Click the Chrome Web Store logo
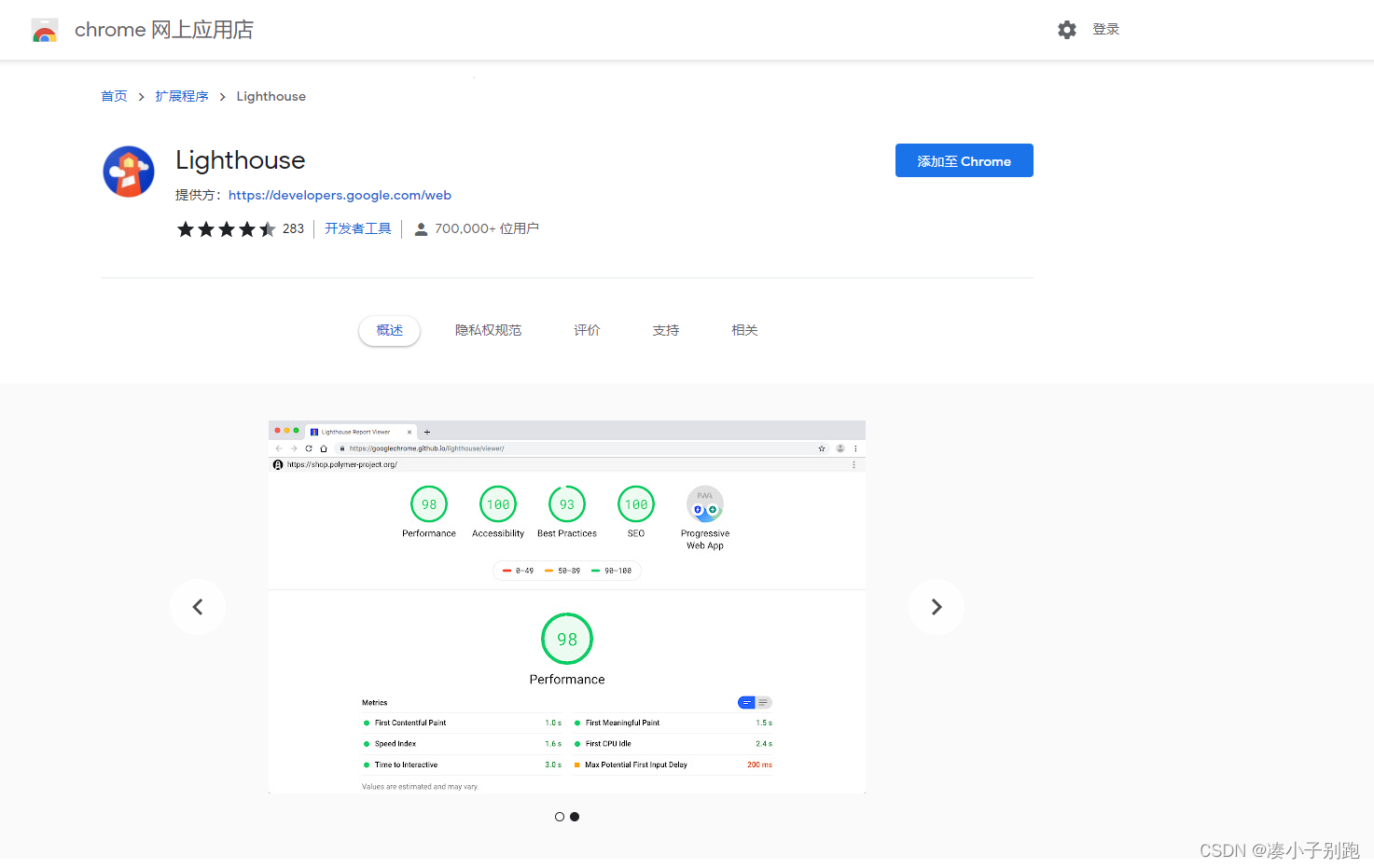The width and height of the screenshot is (1374, 868). [x=45, y=29]
